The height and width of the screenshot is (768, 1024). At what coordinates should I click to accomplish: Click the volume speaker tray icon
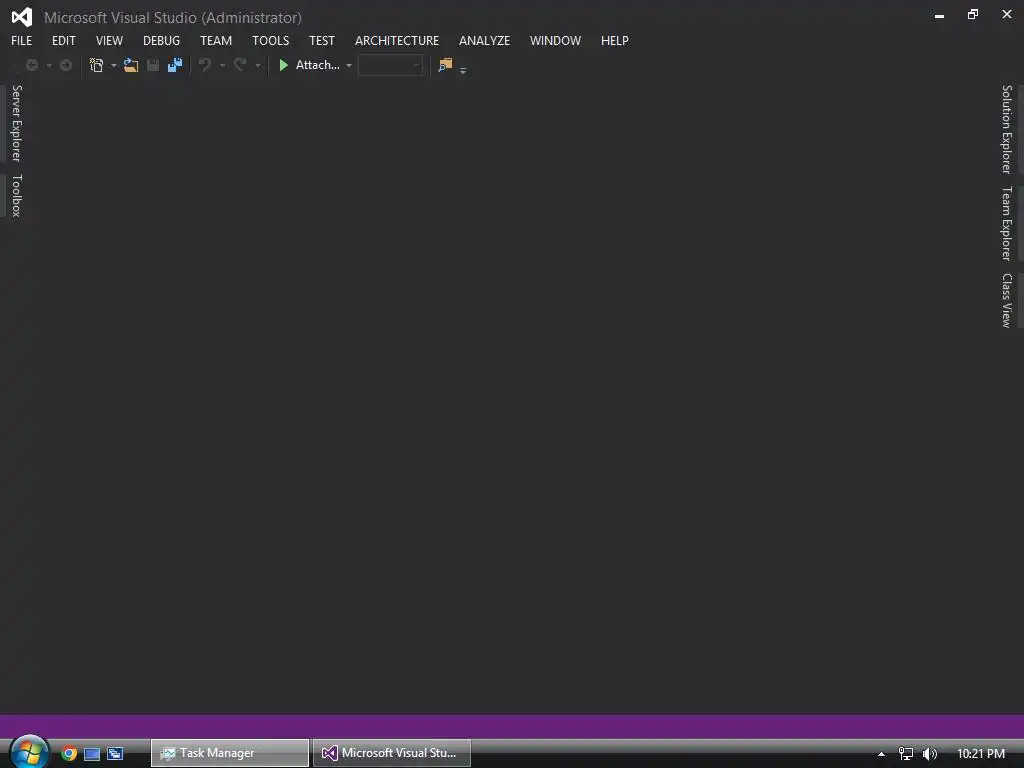929,754
